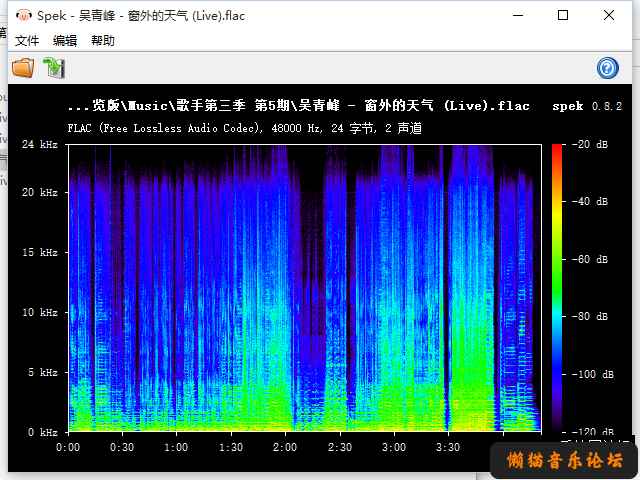Click the file path text ending in (Live).flac
The height and width of the screenshot is (480, 640).
pos(299,106)
